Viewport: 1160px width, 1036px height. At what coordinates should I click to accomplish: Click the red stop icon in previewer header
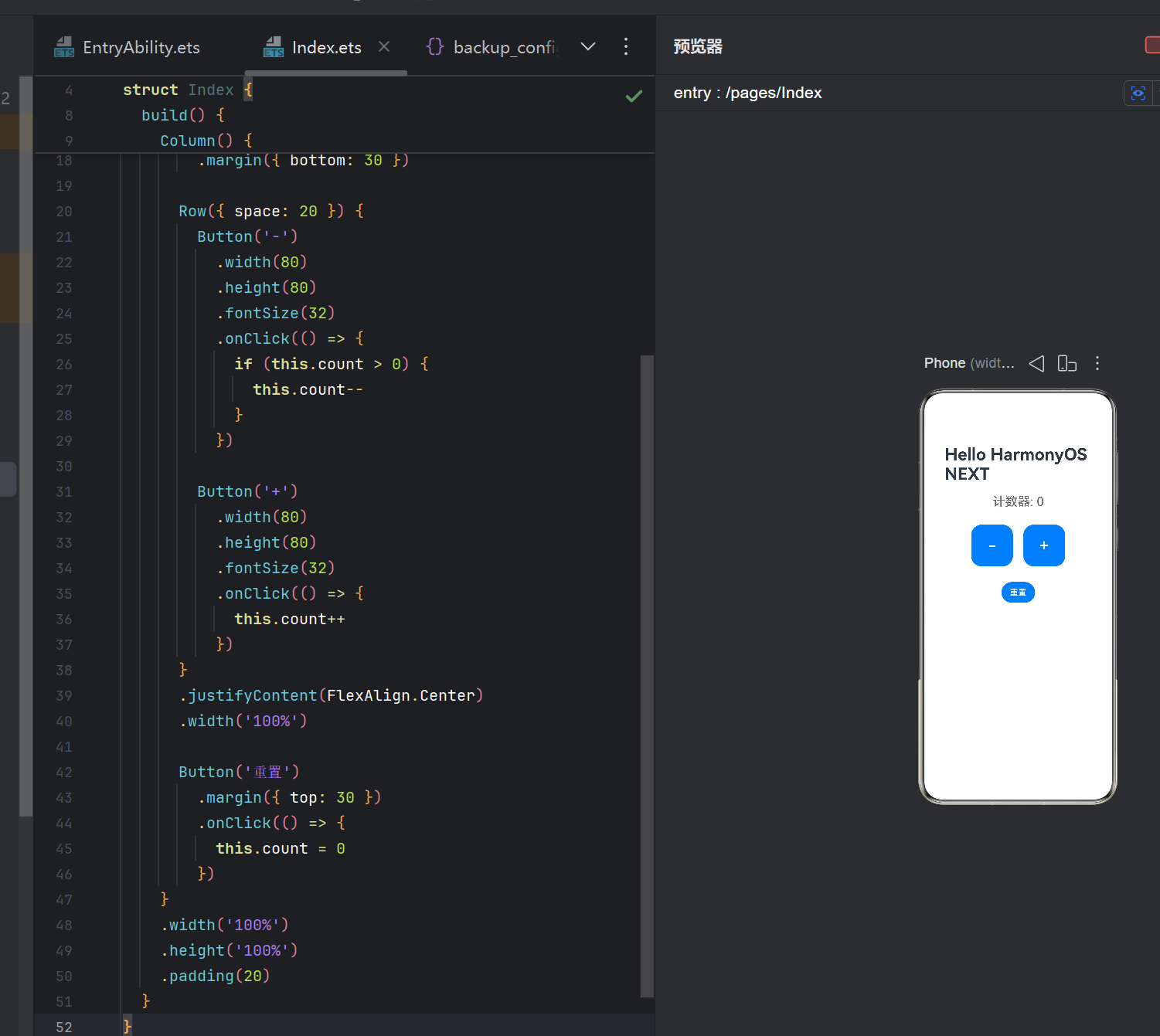1152,46
